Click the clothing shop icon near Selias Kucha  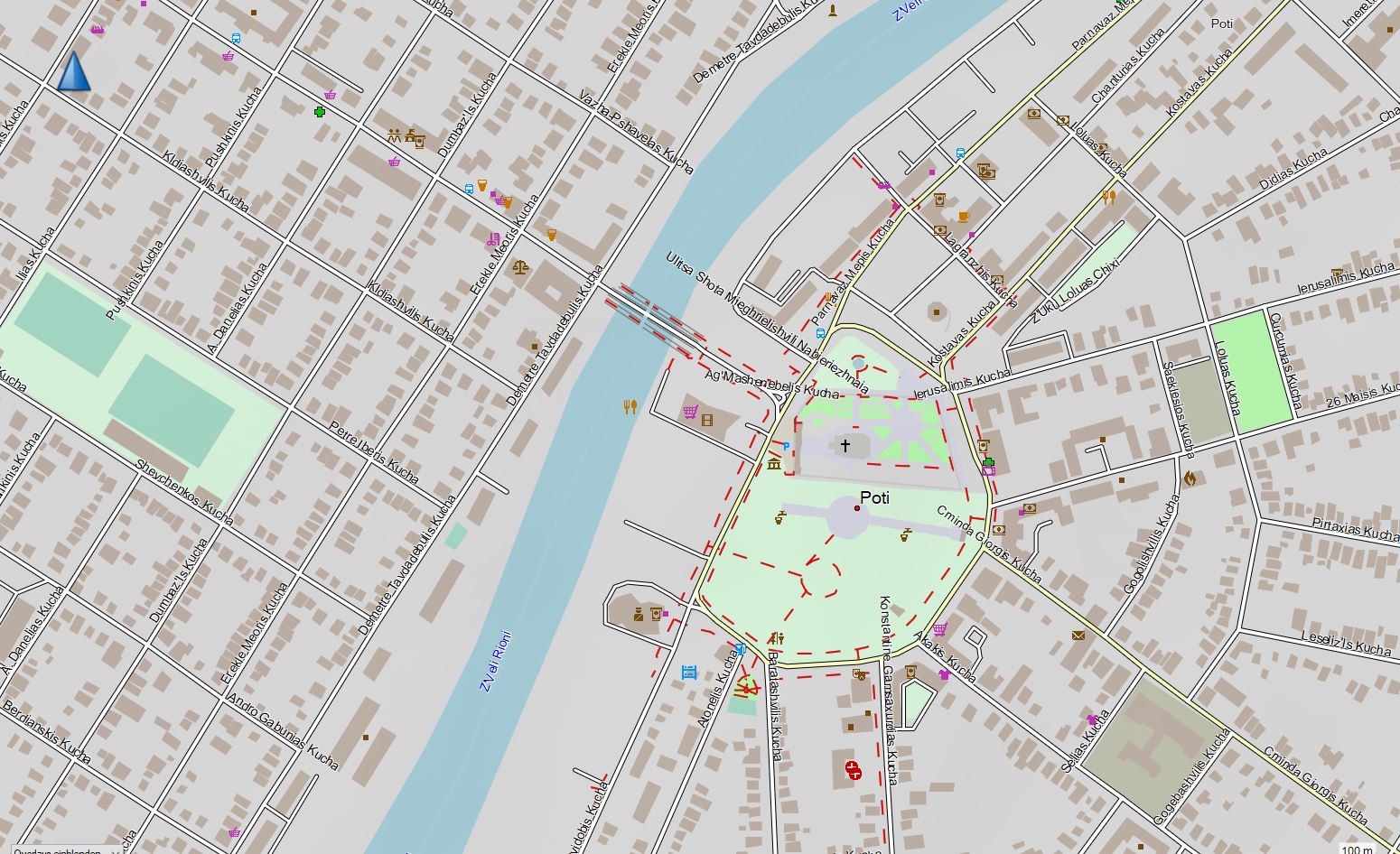click(1093, 719)
